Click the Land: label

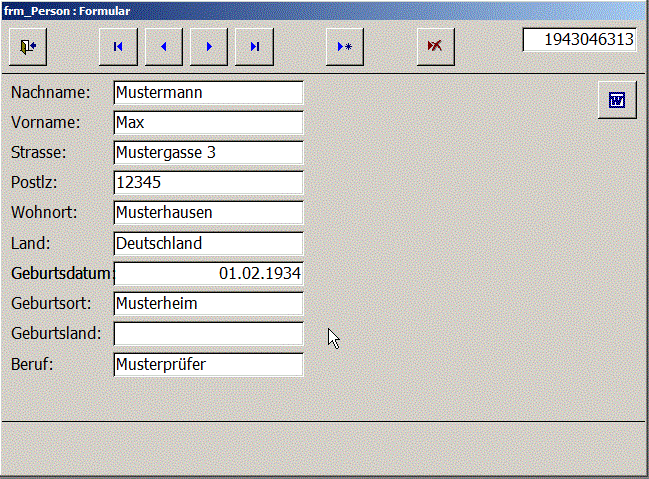(x=31, y=243)
